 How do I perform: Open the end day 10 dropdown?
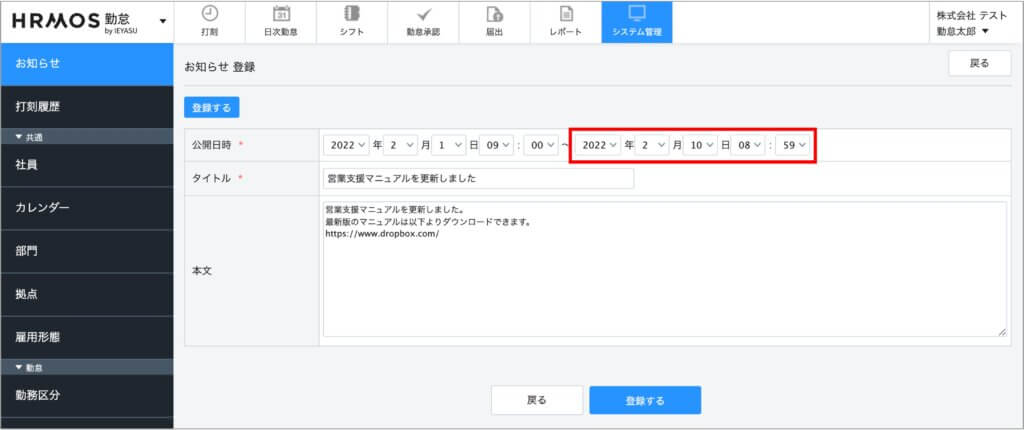pos(702,145)
